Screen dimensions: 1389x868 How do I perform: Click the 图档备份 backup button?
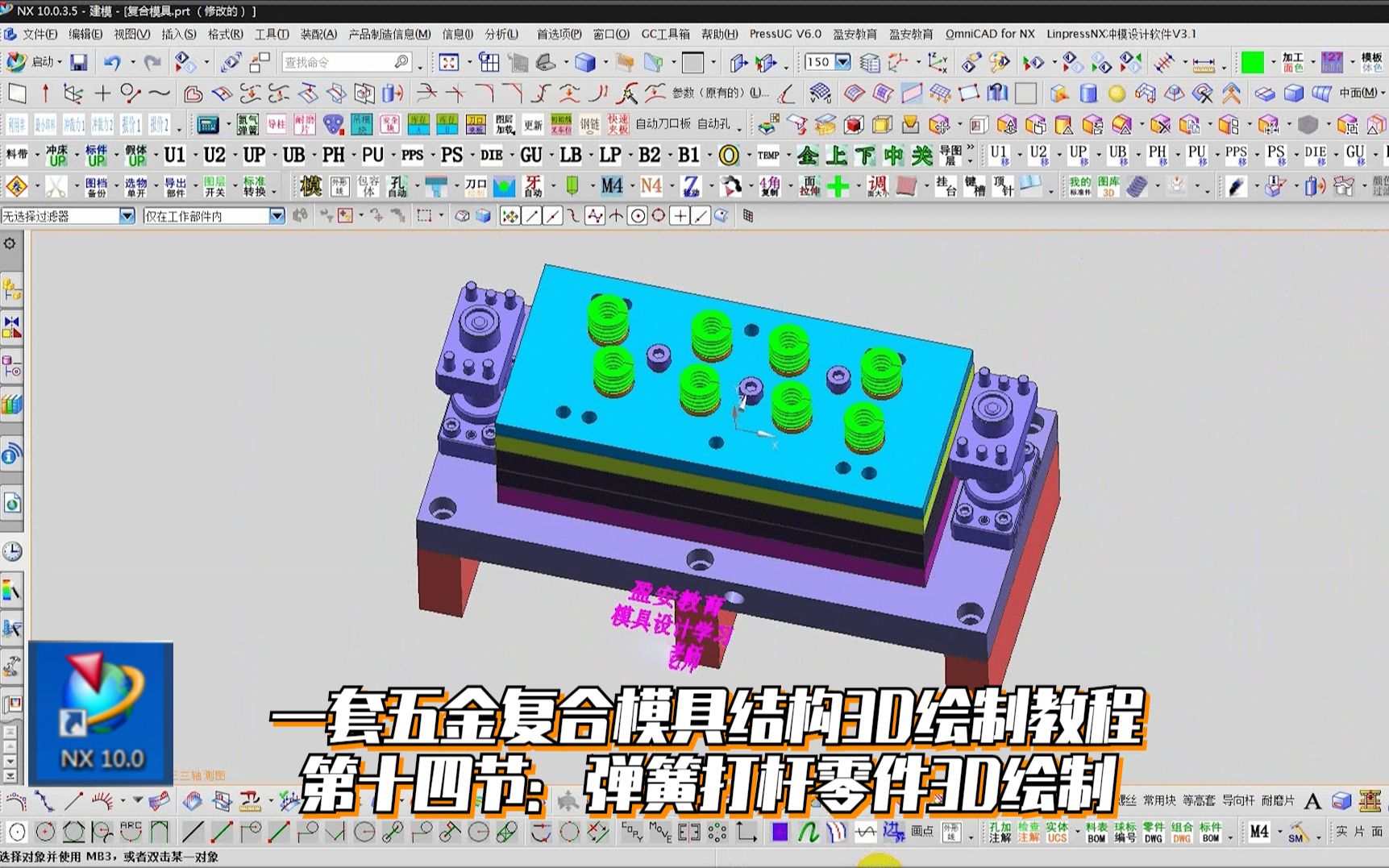coord(96,187)
